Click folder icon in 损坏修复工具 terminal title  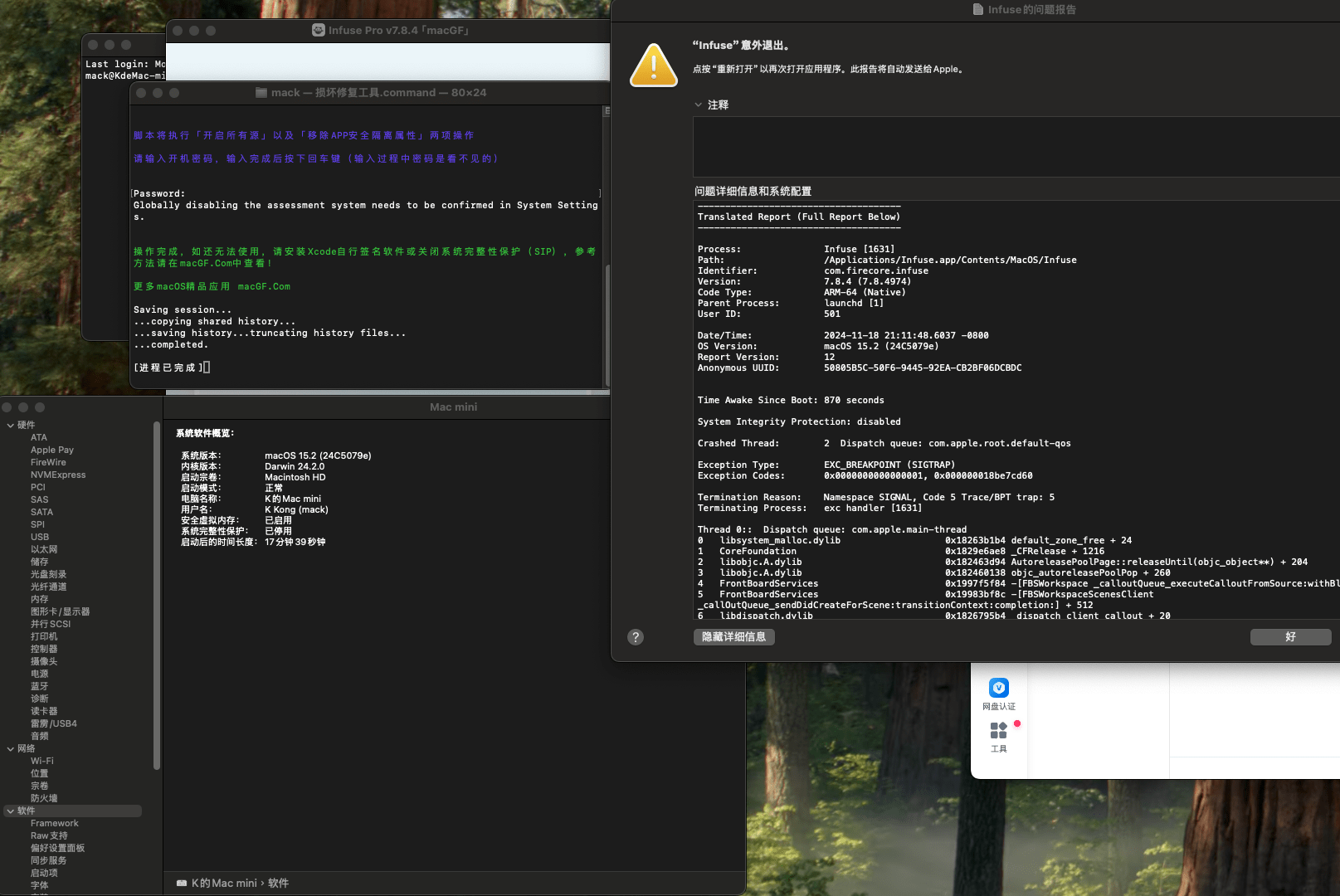pyautogui.click(x=261, y=93)
